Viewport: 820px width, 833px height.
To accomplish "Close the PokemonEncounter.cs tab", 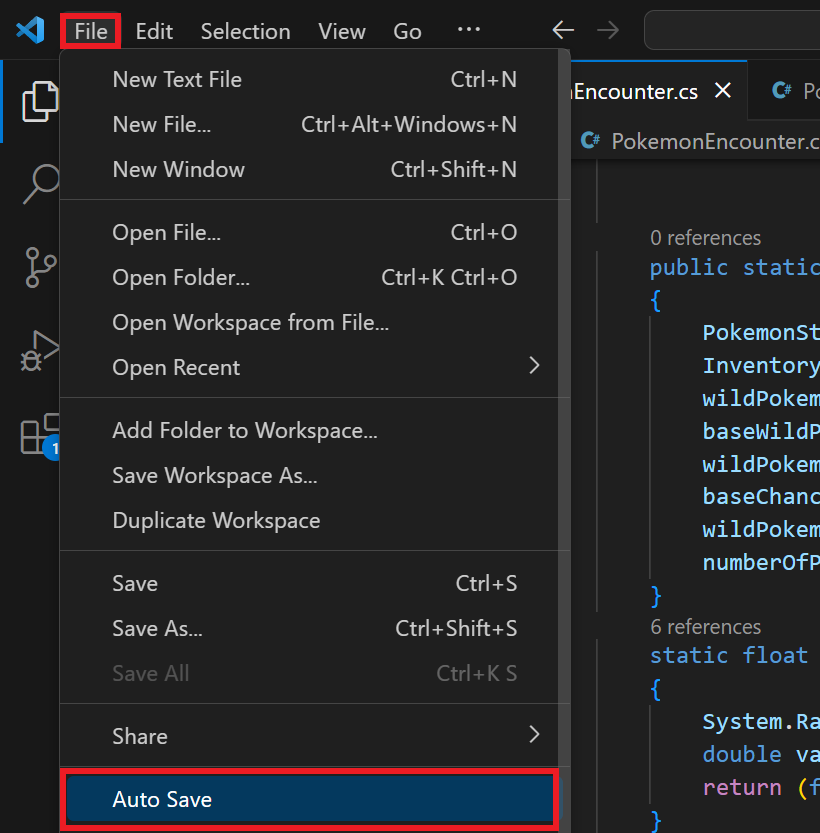I will [723, 90].
